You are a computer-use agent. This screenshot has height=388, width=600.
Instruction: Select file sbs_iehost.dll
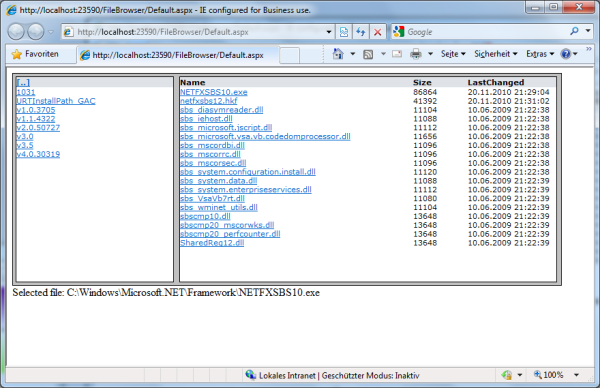pyautogui.click(x=206, y=118)
